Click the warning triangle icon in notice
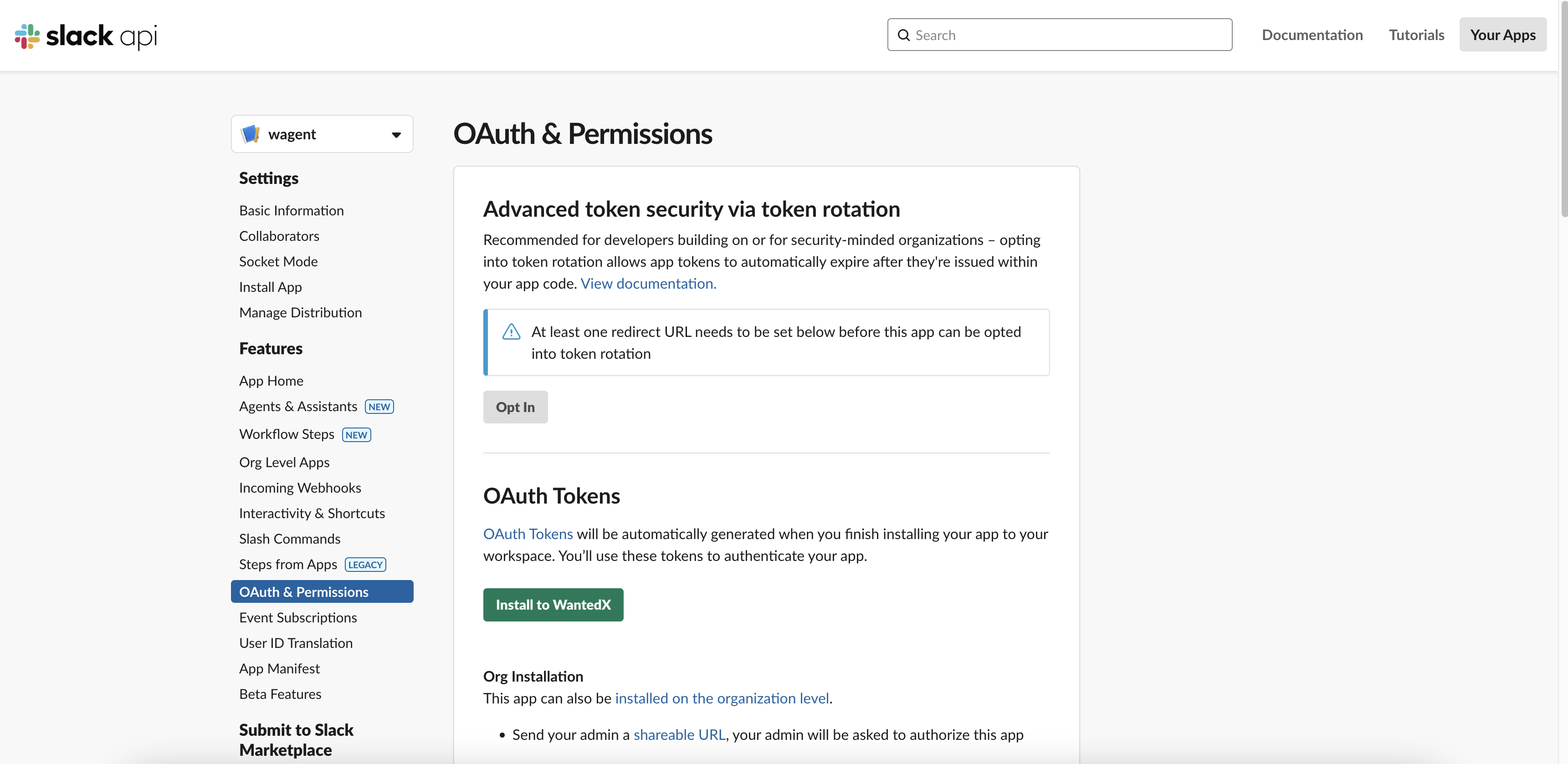The height and width of the screenshot is (764, 1568). (x=511, y=331)
